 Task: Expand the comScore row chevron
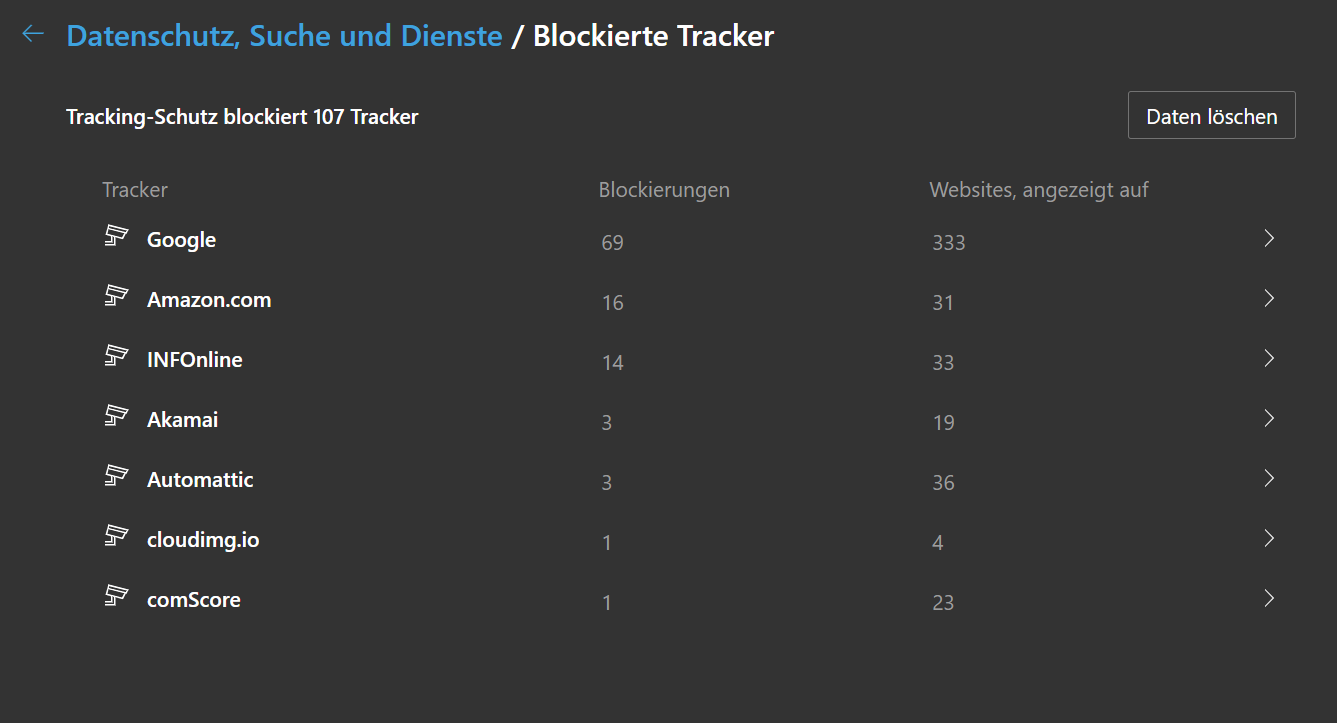pyautogui.click(x=1269, y=598)
